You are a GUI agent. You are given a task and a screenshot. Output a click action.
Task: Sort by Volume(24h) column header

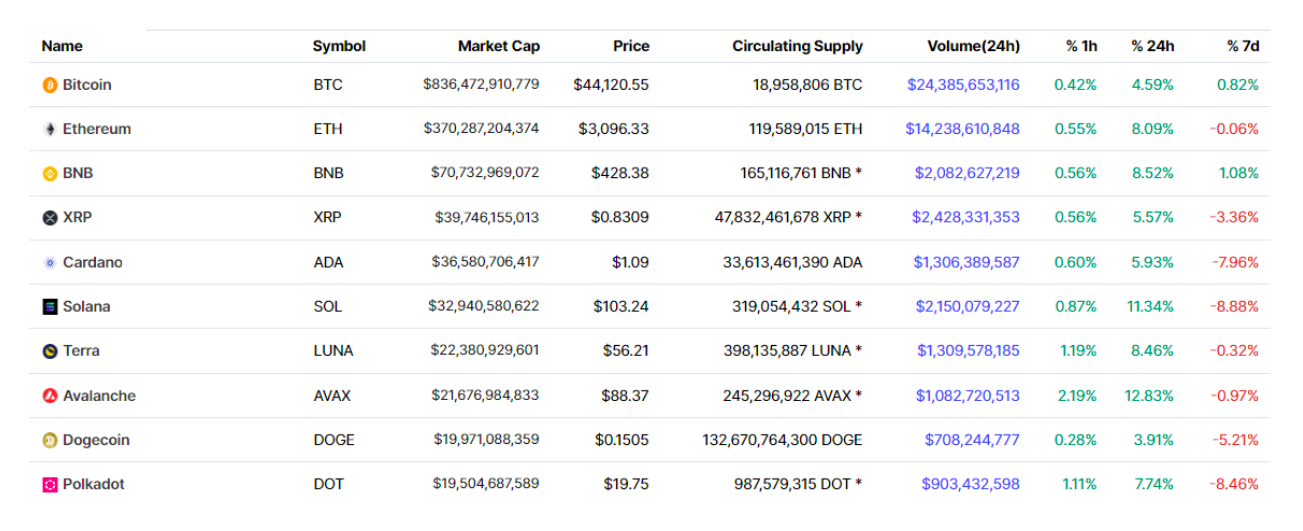pos(973,46)
